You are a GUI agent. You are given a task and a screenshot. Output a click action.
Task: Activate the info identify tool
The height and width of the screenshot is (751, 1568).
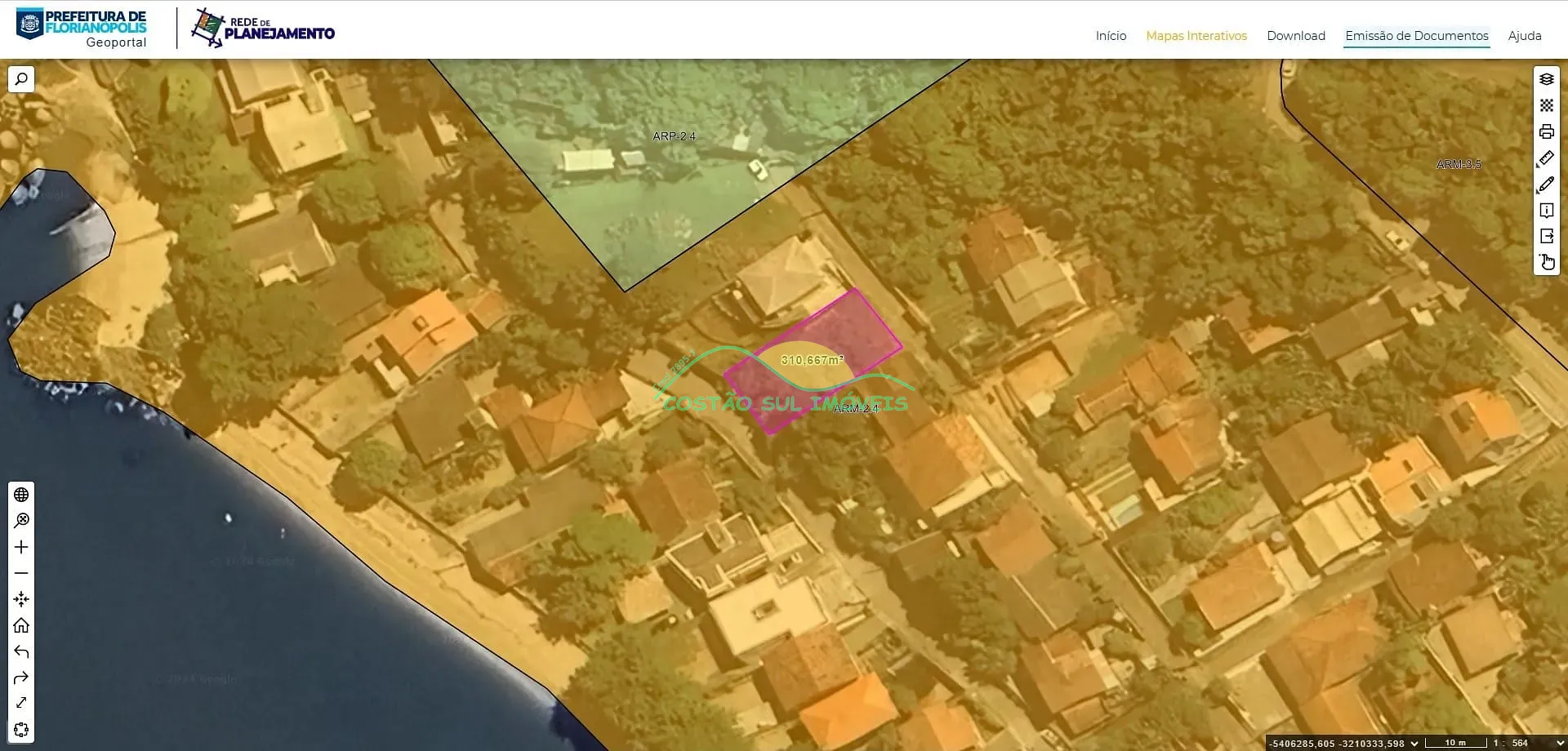pyautogui.click(x=1547, y=210)
